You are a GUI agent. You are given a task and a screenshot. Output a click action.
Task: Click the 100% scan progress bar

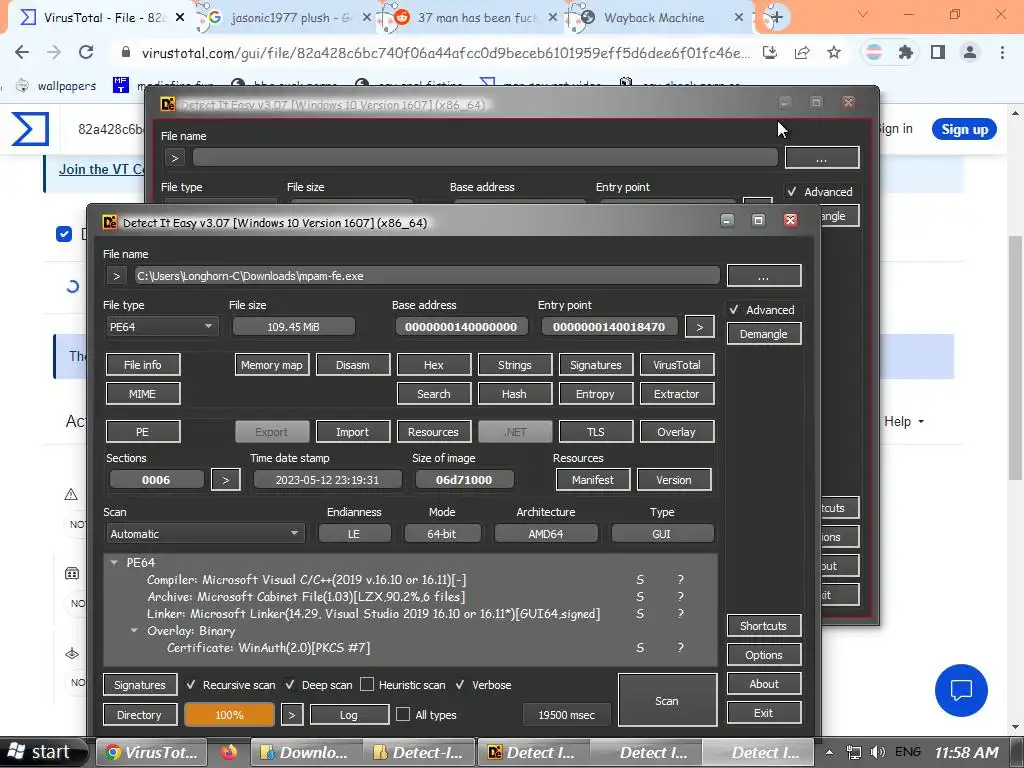(229, 714)
